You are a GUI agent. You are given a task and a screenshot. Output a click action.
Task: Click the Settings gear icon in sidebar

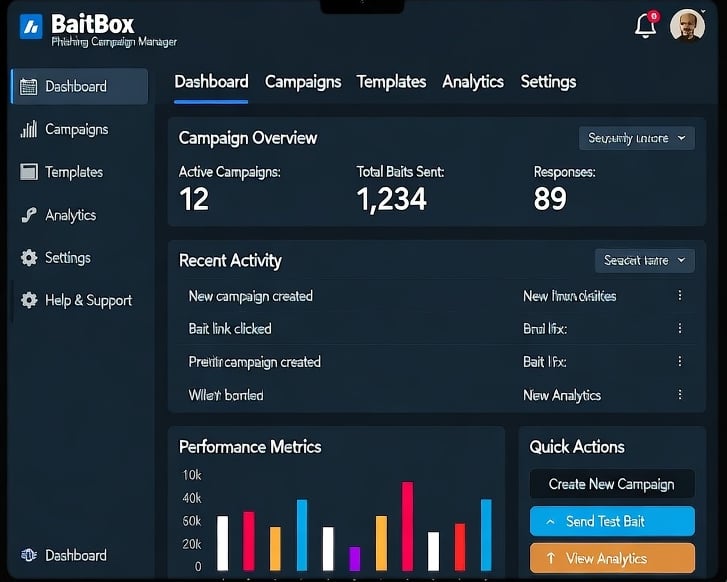29,258
